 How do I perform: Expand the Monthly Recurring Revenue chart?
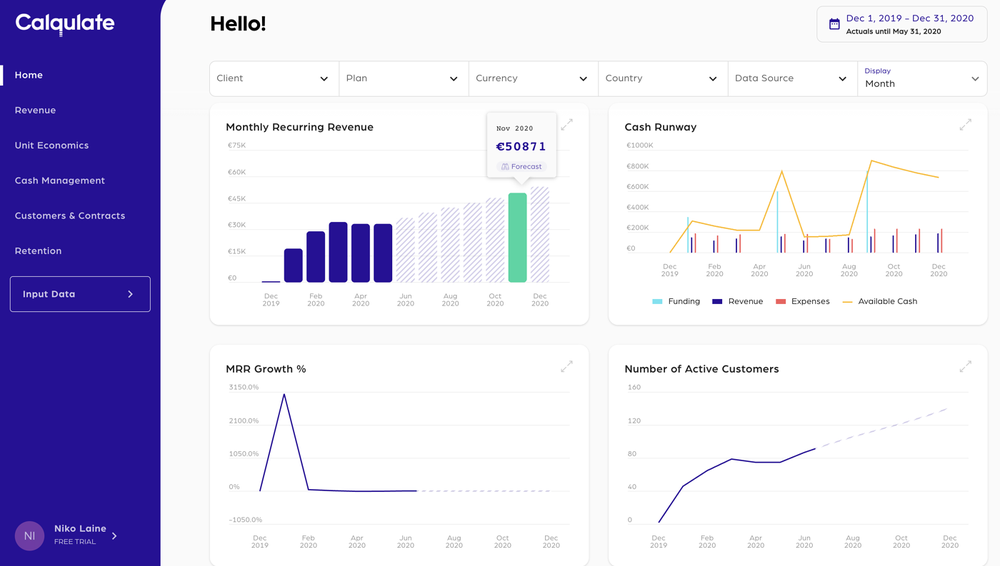point(567,125)
